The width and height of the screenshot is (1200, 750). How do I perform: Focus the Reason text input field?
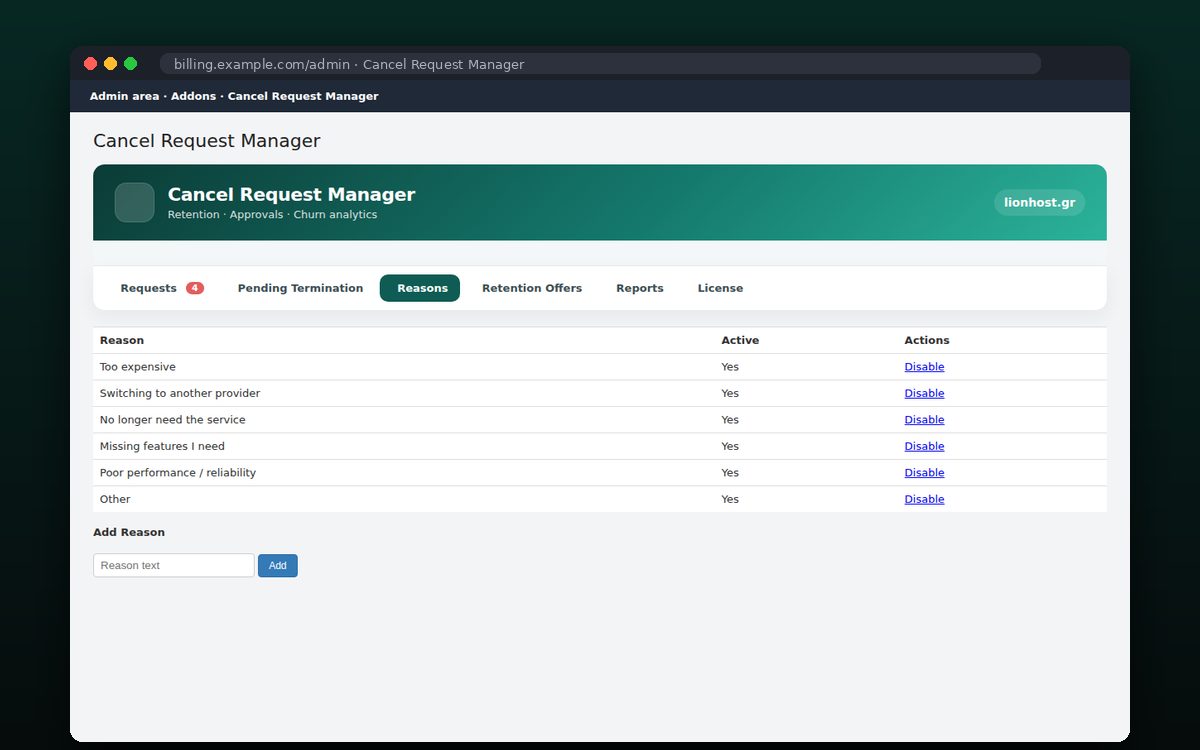coord(174,565)
